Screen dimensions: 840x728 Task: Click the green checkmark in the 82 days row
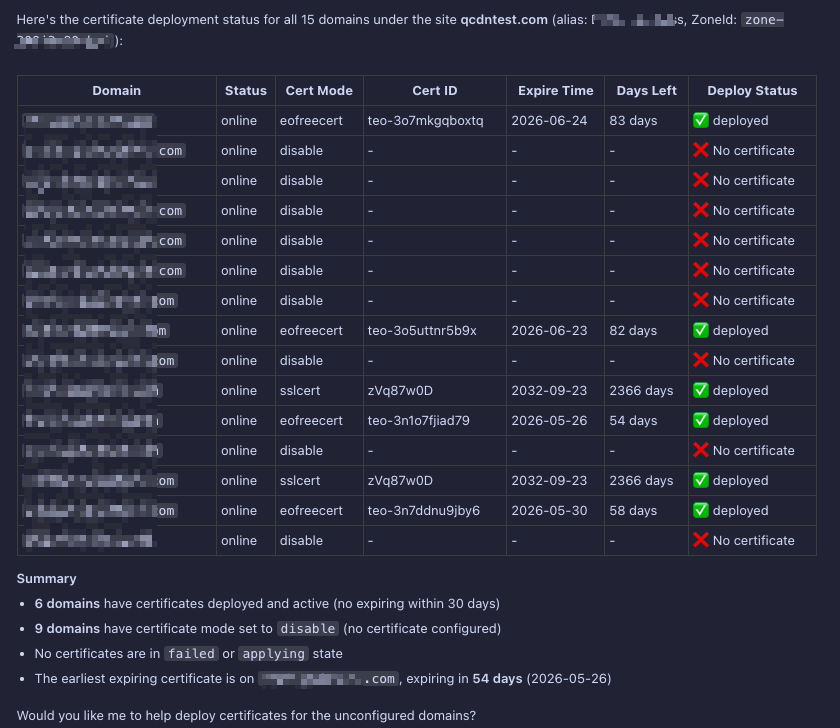pyautogui.click(x=701, y=331)
